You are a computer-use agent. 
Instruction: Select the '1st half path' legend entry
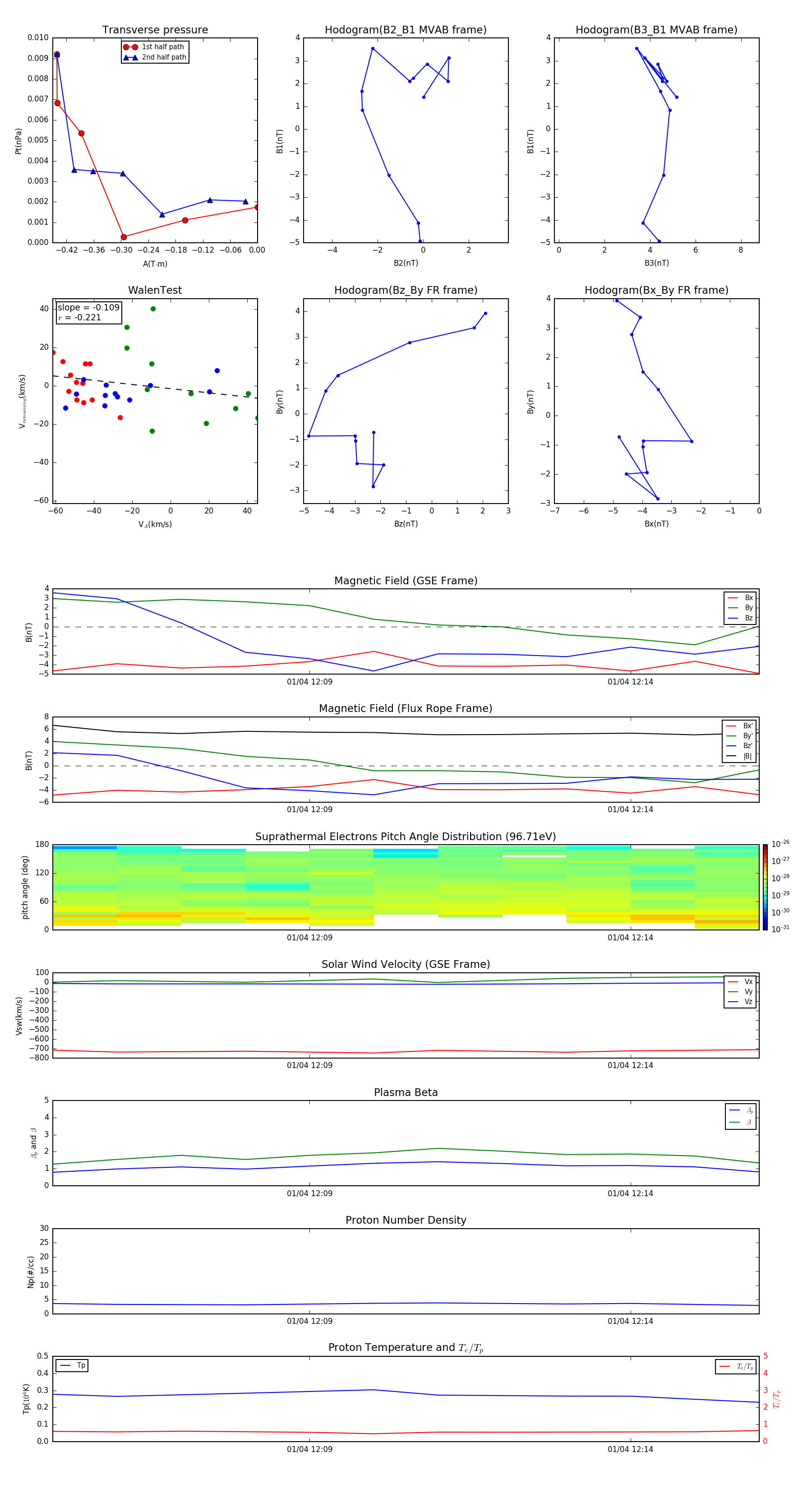154,47
